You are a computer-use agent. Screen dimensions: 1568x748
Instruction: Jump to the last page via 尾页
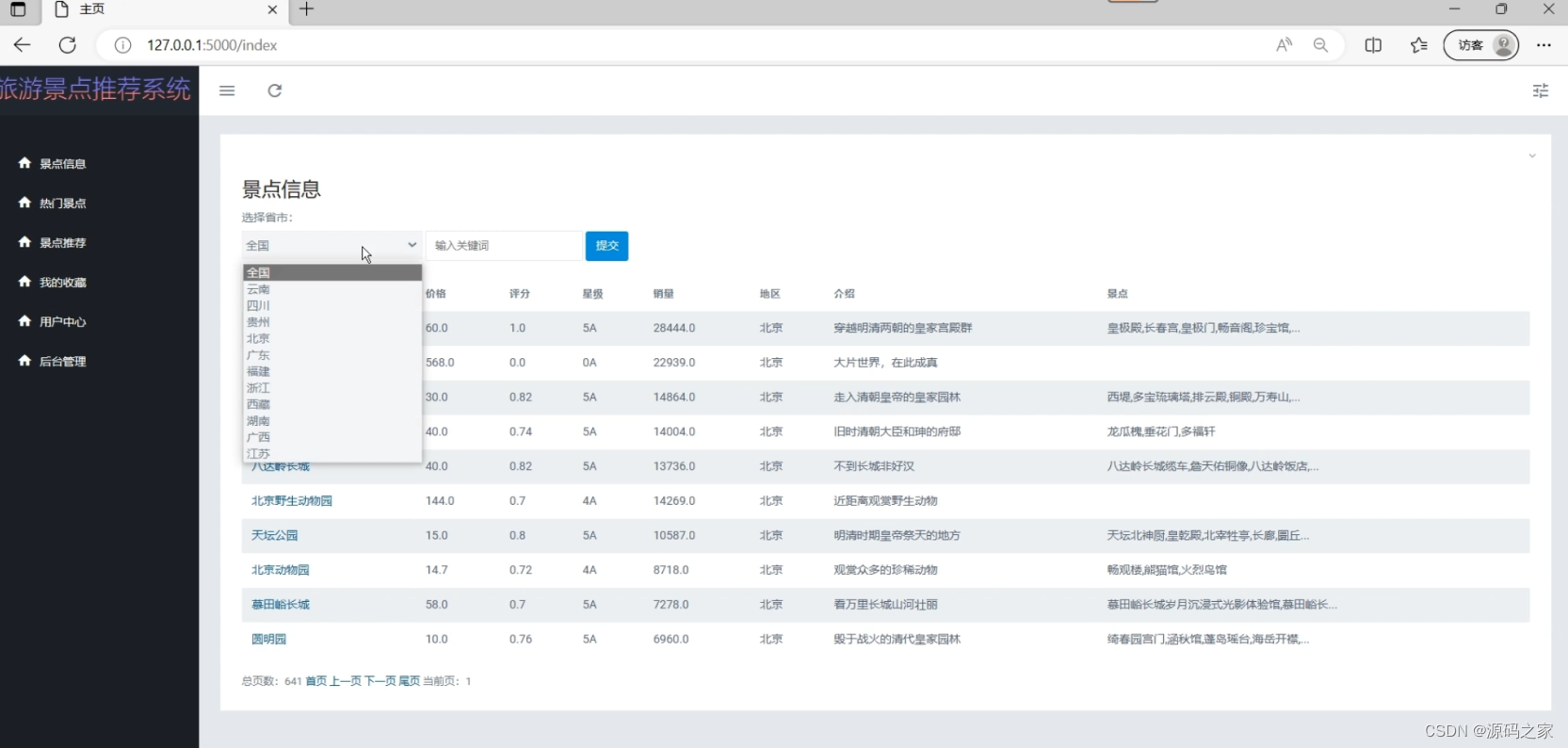pyautogui.click(x=409, y=681)
